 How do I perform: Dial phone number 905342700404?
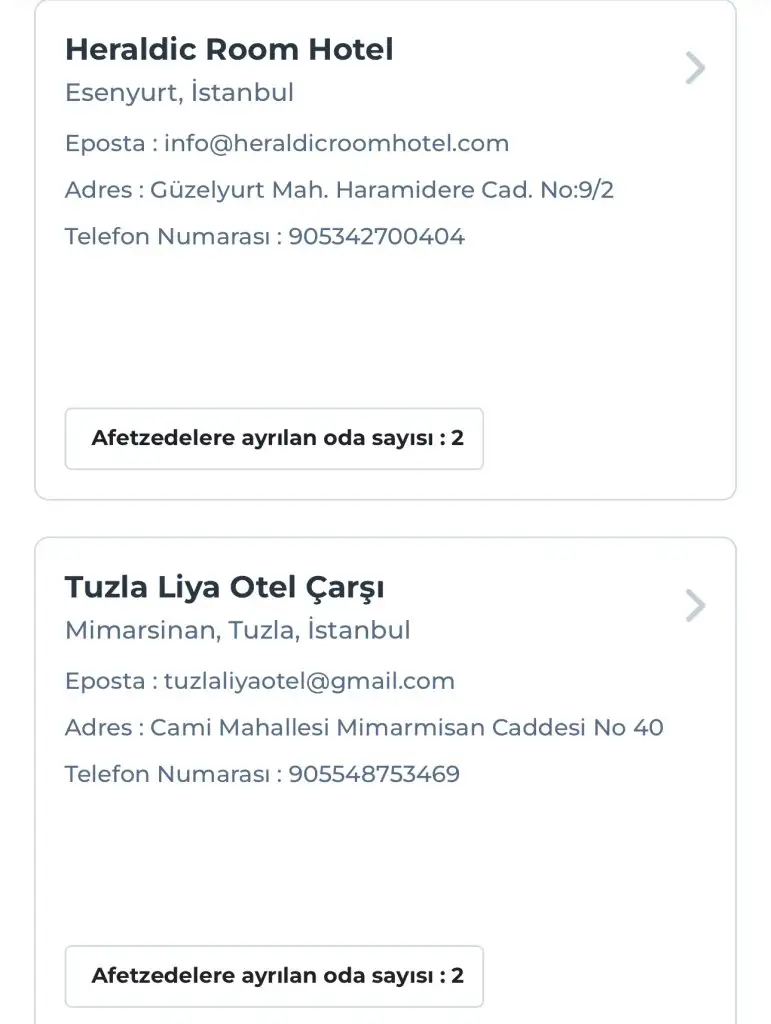tap(377, 237)
